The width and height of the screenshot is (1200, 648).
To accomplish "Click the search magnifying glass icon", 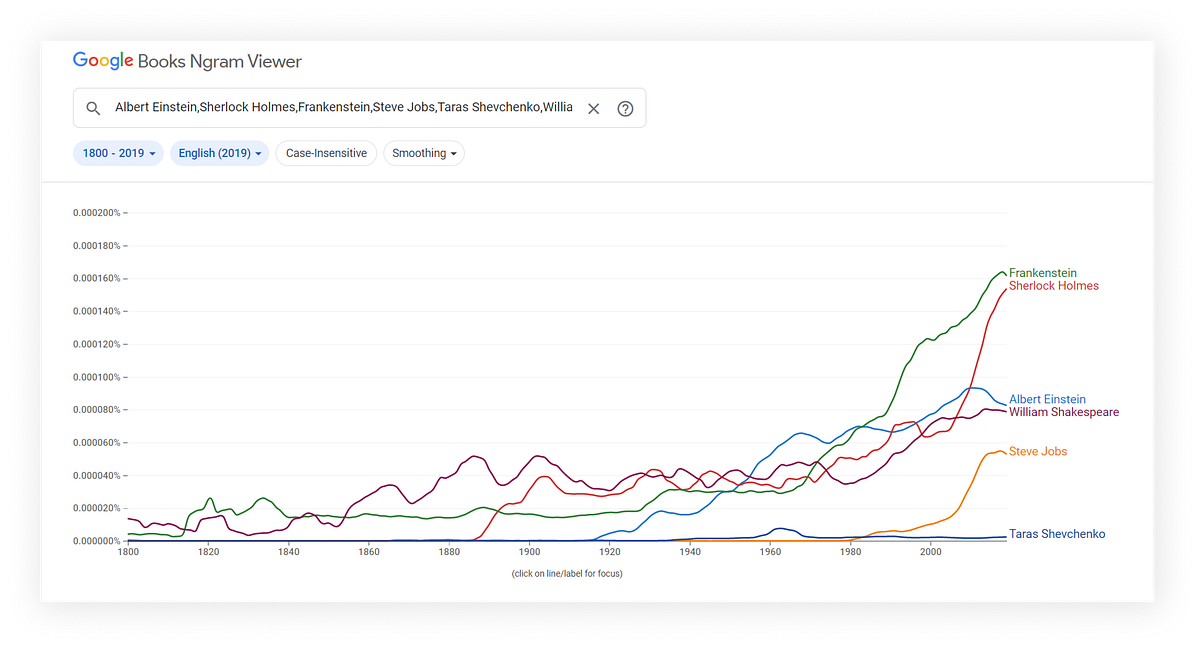I will coord(93,107).
